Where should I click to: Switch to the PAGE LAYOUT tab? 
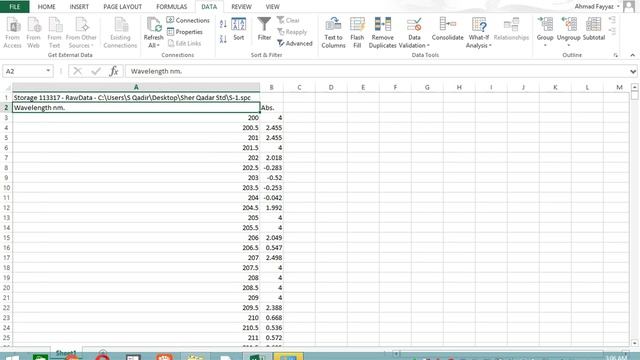click(x=122, y=7)
